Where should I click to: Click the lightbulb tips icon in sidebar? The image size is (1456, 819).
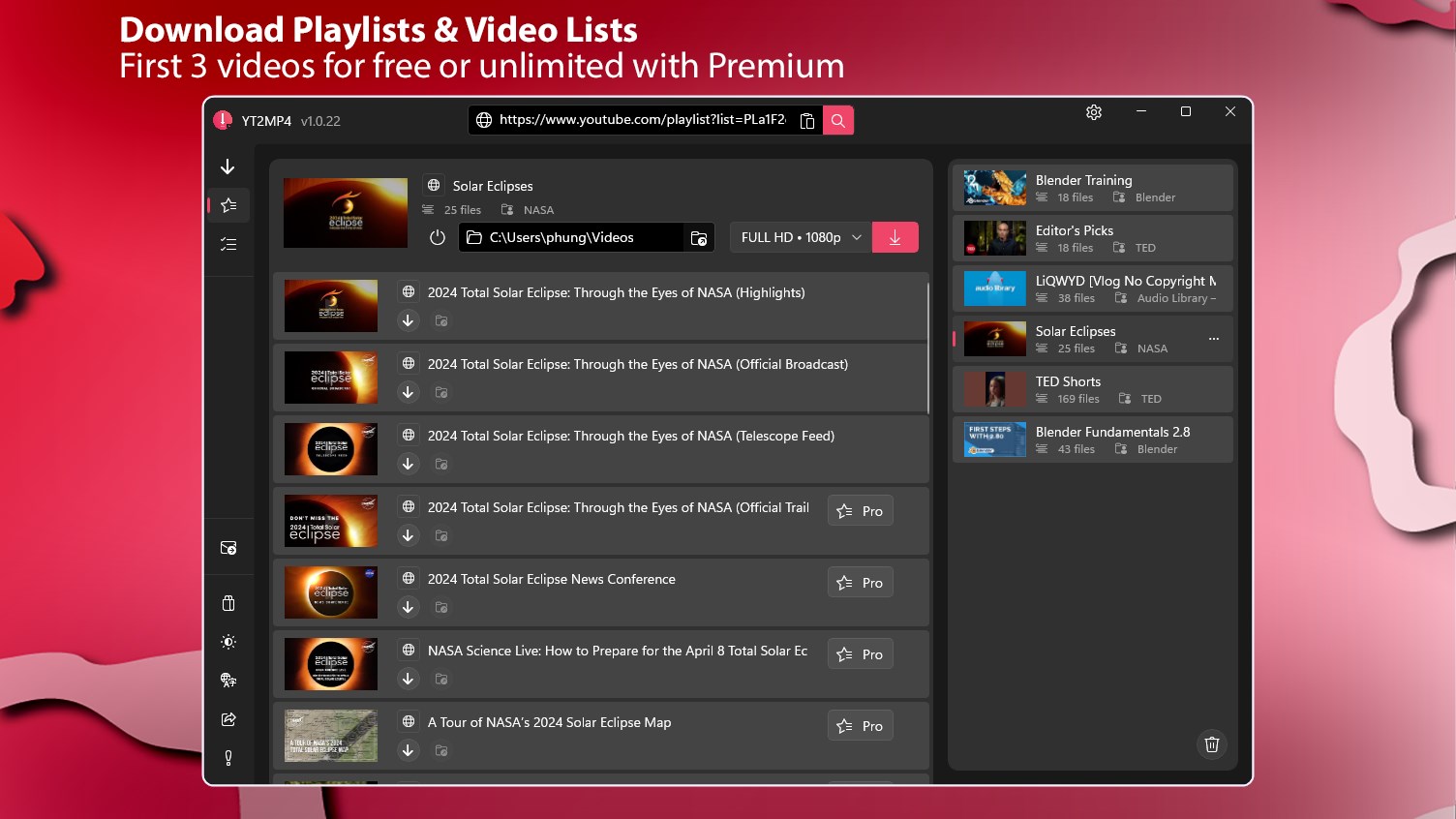point(228,758)
